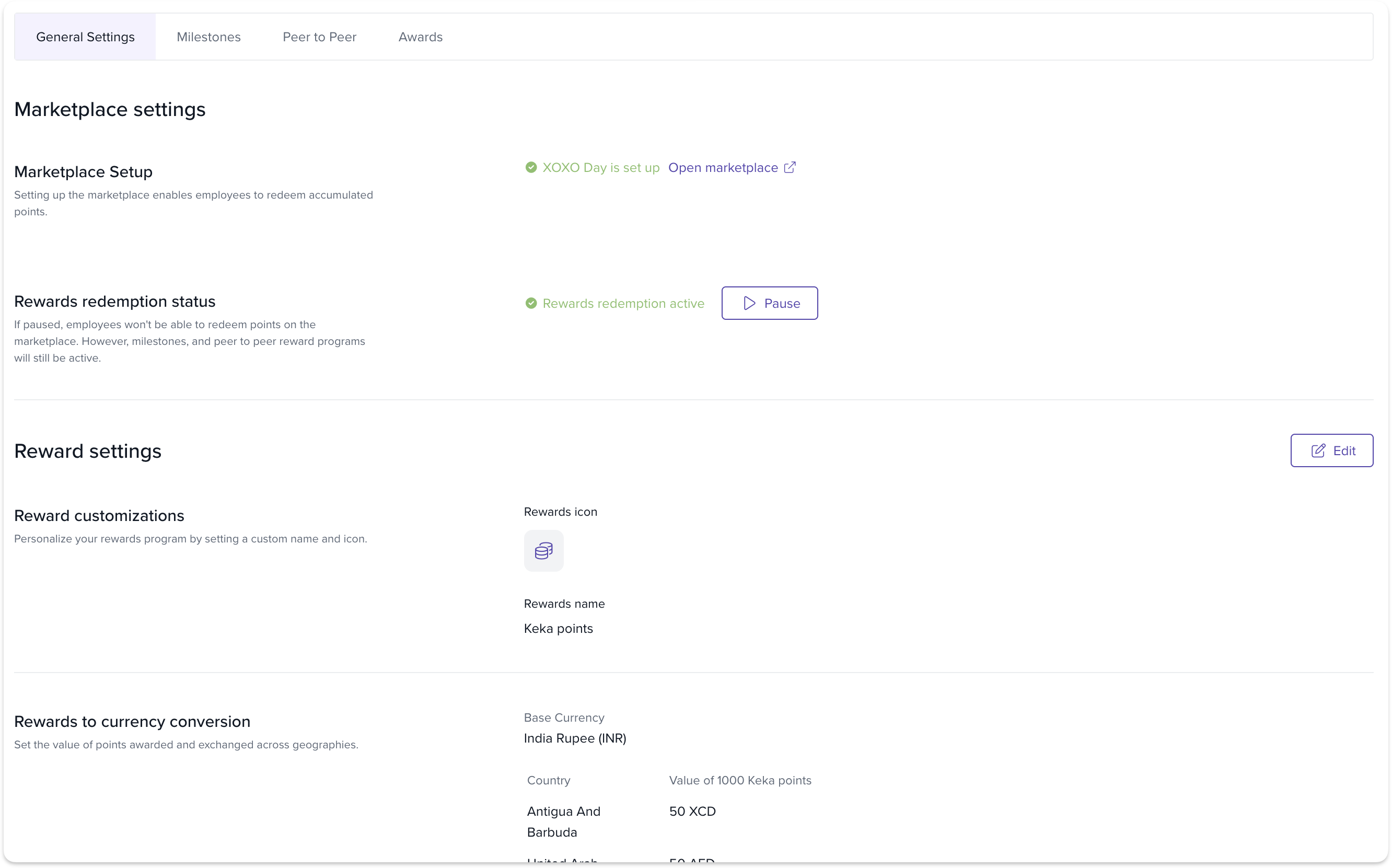Open marketplace link
Screen dimensions: 1392x868
(x=723, y=168)
